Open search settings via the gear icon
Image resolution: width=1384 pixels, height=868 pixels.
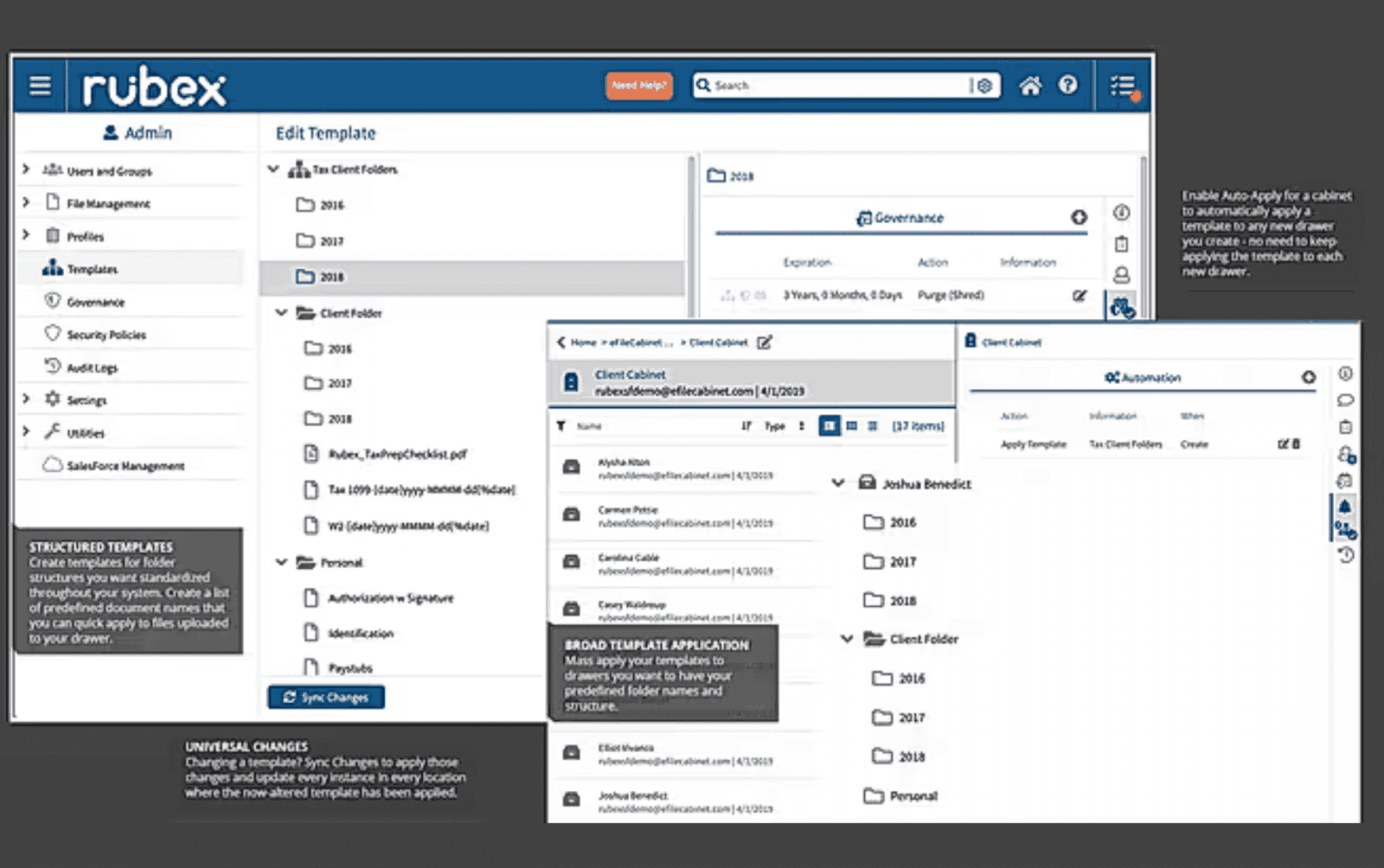tap(985, 85)
